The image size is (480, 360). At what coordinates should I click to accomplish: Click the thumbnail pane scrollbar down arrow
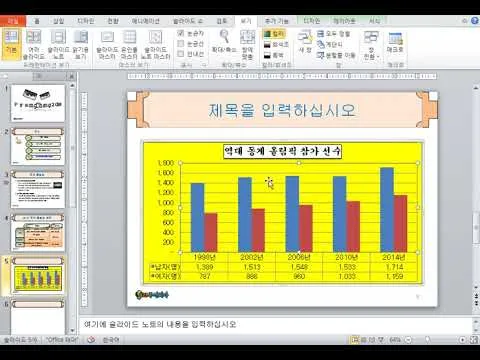pos(72,330)
